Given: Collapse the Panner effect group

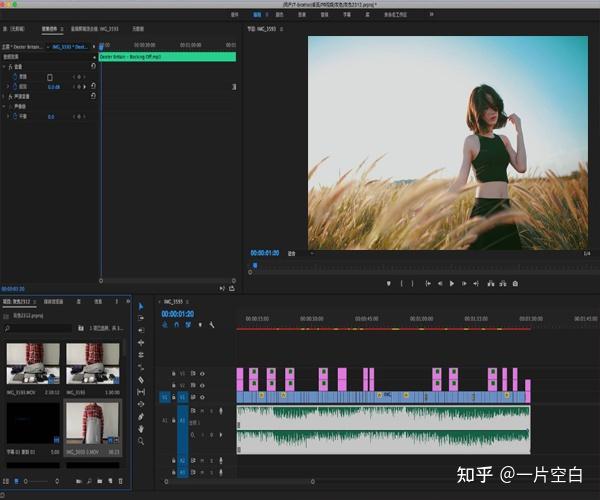Looking at the screenshot, I should (x=4, y=106).
